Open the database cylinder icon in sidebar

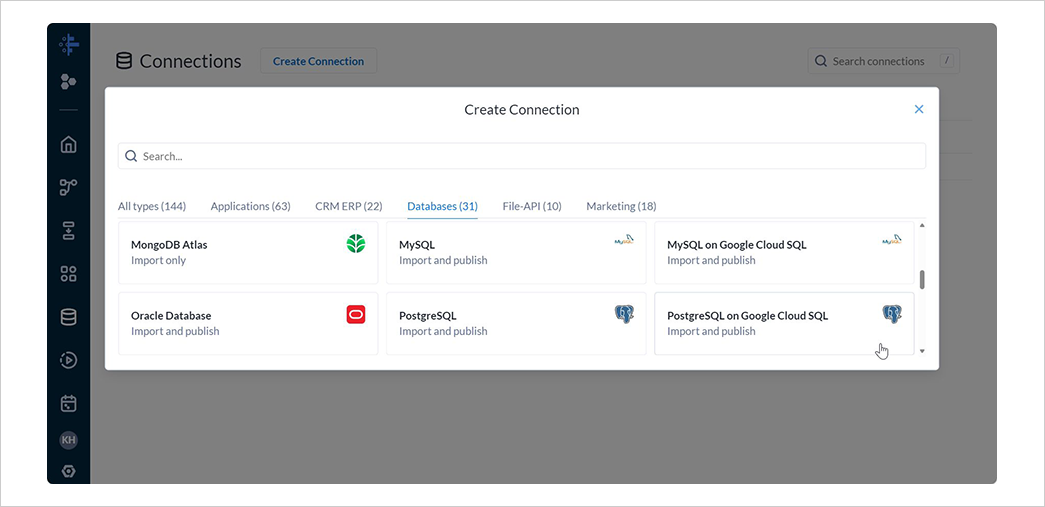[69, 317]
